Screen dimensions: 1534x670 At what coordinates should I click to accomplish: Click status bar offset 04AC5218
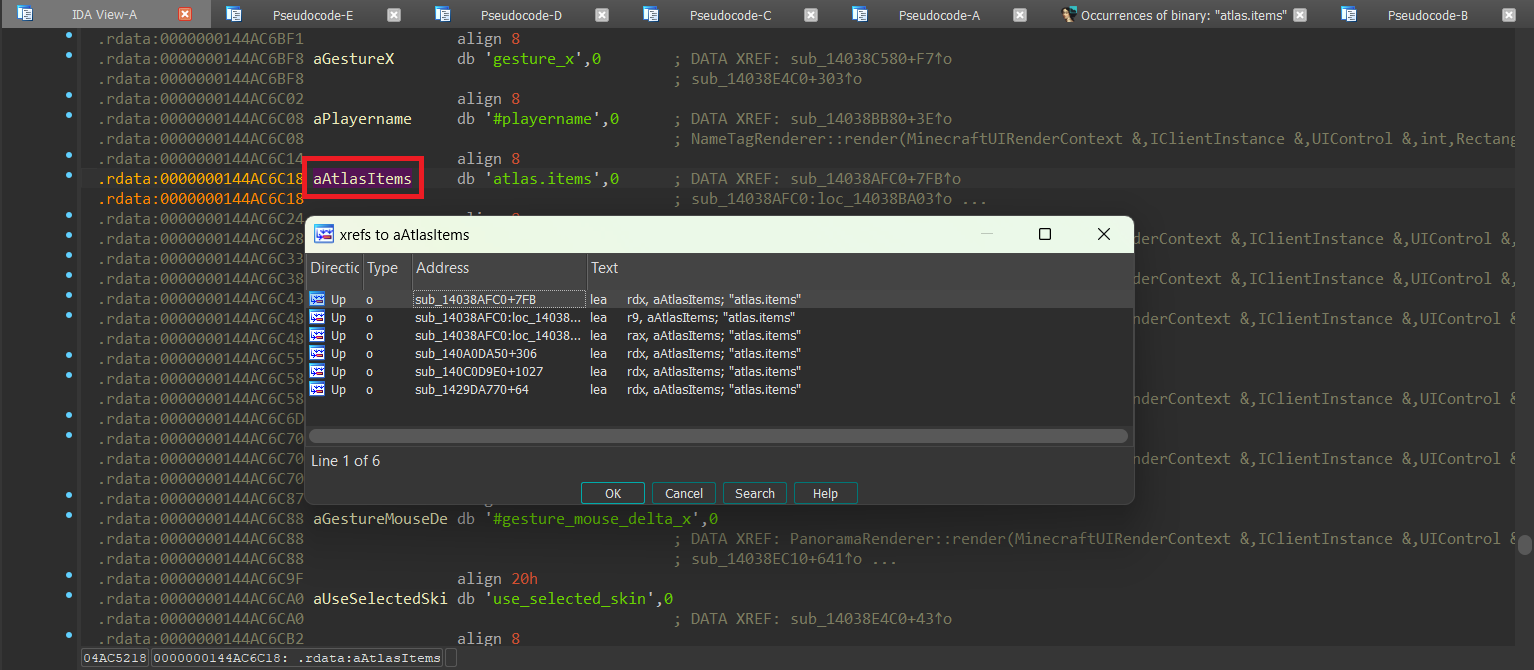click(115, 658)
